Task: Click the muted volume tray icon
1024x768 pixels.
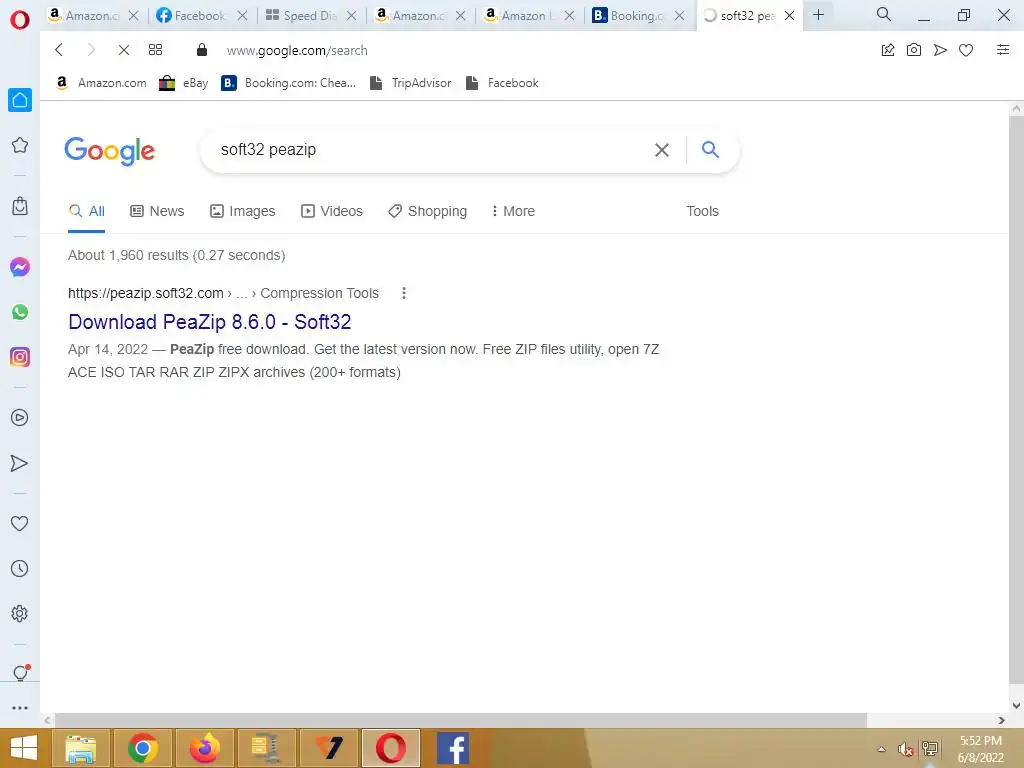Action: click(905, 749)
